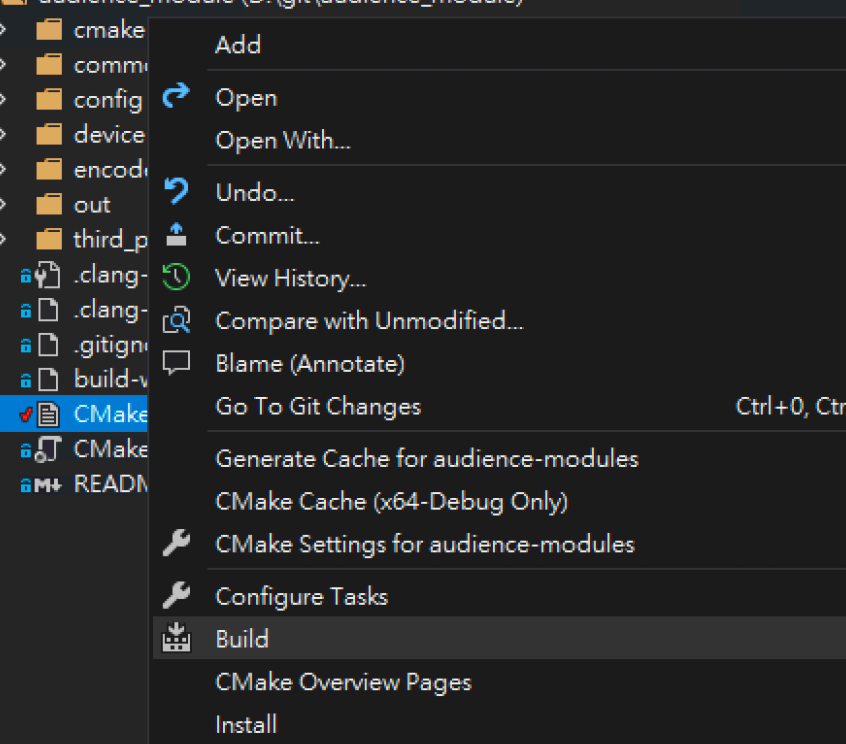Select Generate Cache for audience-modules

pos(428,458)
